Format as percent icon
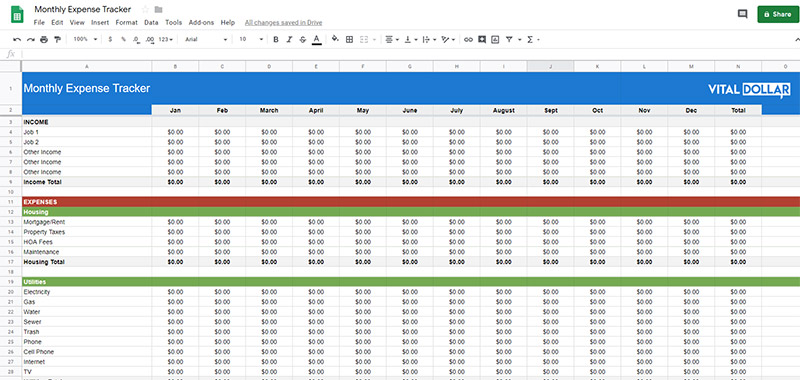Image resolution: width=800 pixels, height=380 pixels. tap(123, 39)
